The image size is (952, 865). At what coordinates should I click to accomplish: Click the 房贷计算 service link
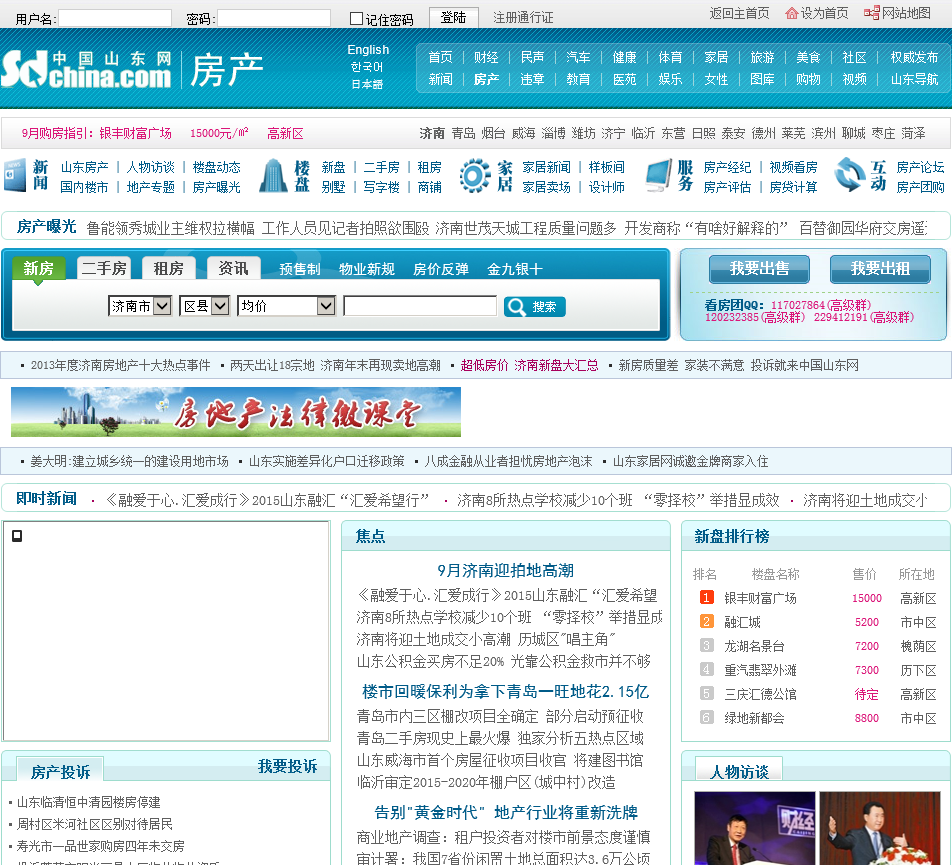click(x=793, y=187)
